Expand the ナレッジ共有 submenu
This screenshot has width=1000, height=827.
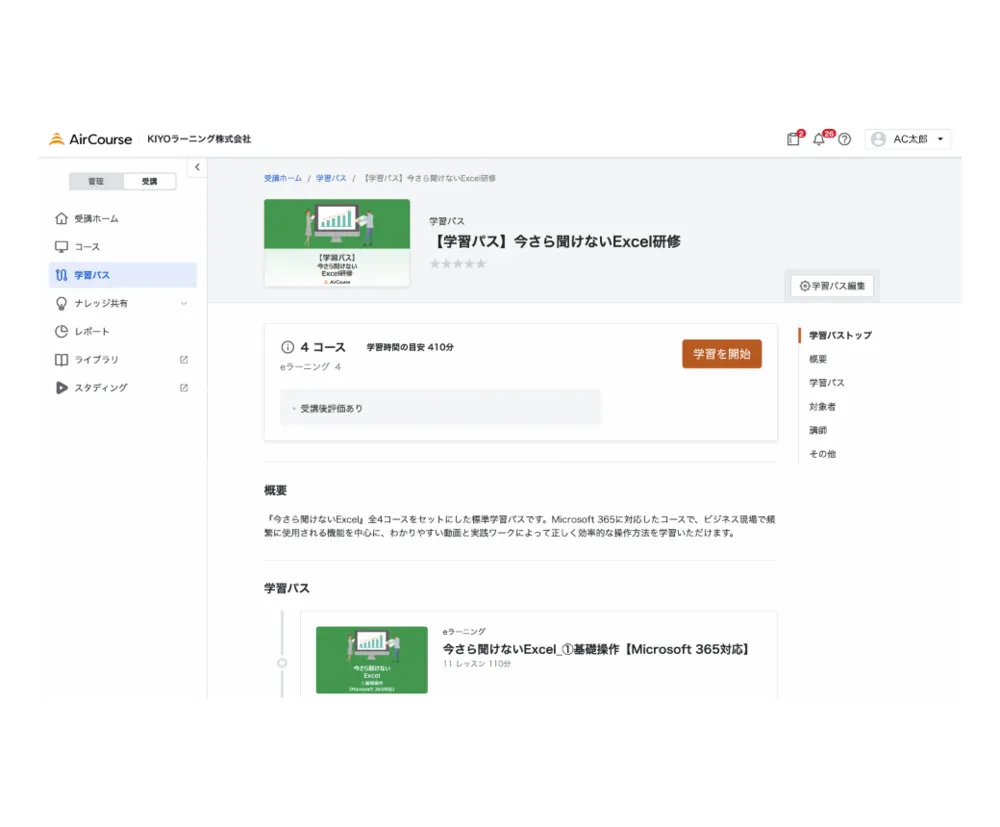point(183,303)
